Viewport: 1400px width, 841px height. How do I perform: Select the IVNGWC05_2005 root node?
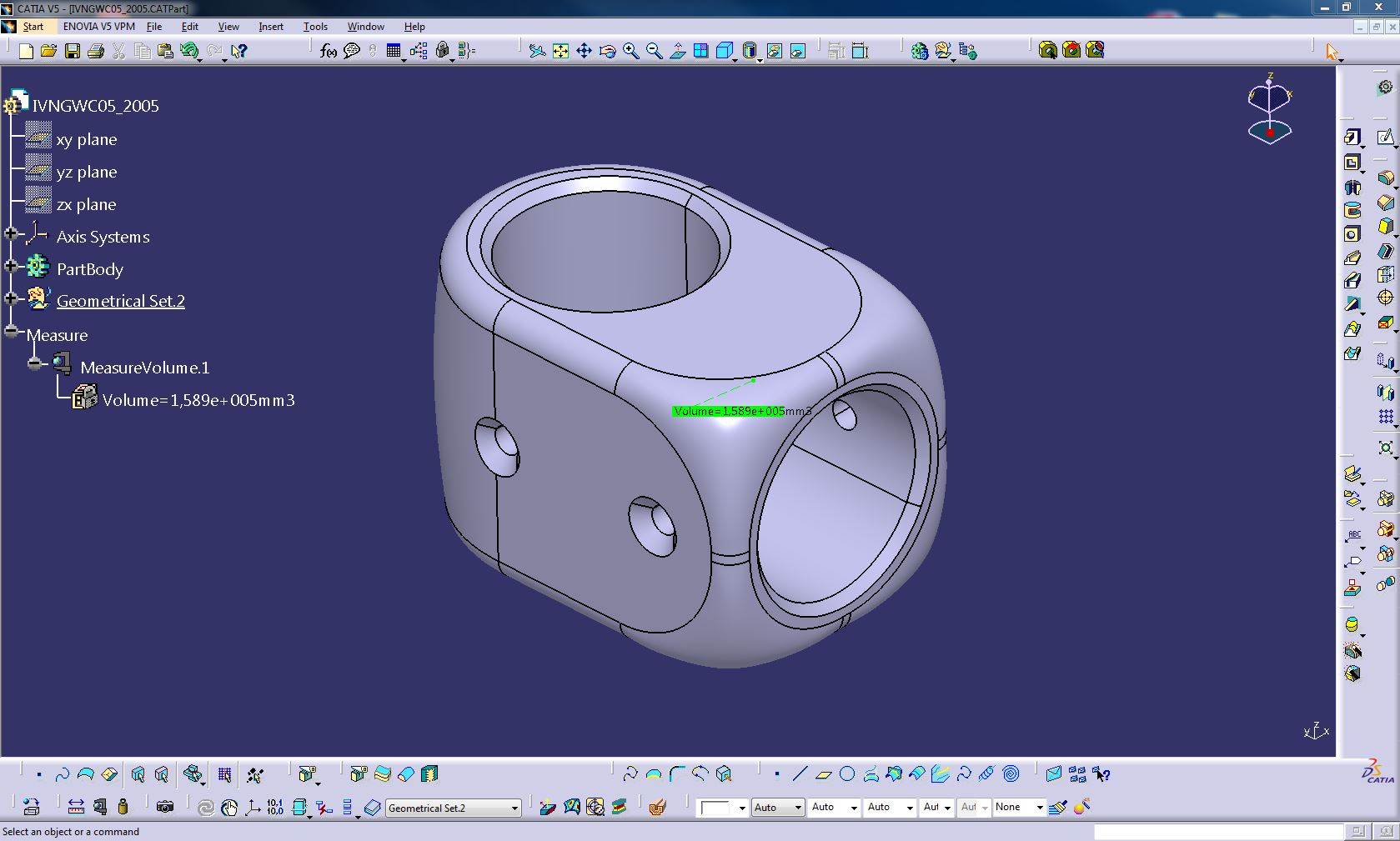coord(95,106)
